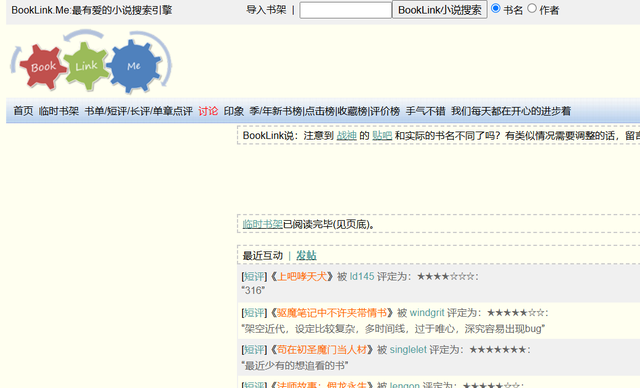This screenshot has width=640, height=388.
Task: Open the 点击榜 ranking
Action: 320,111
